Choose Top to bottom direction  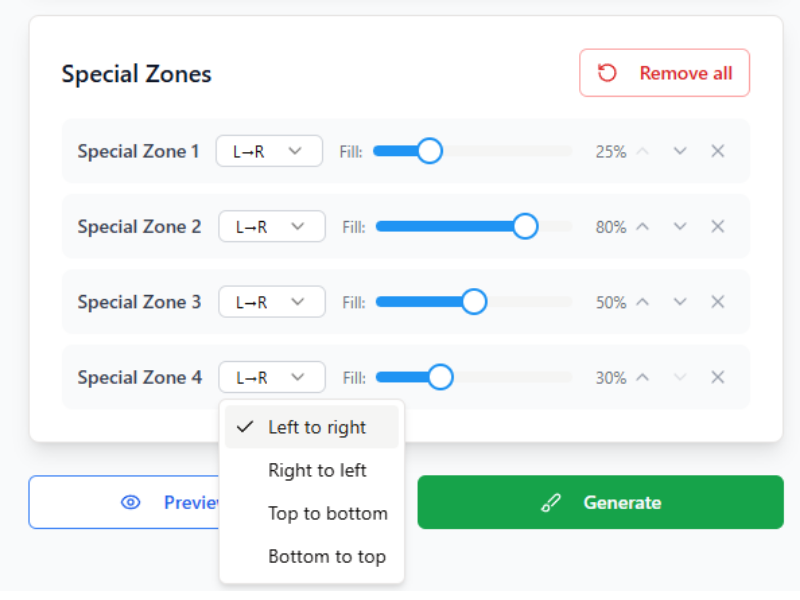[x=327, y=513]
